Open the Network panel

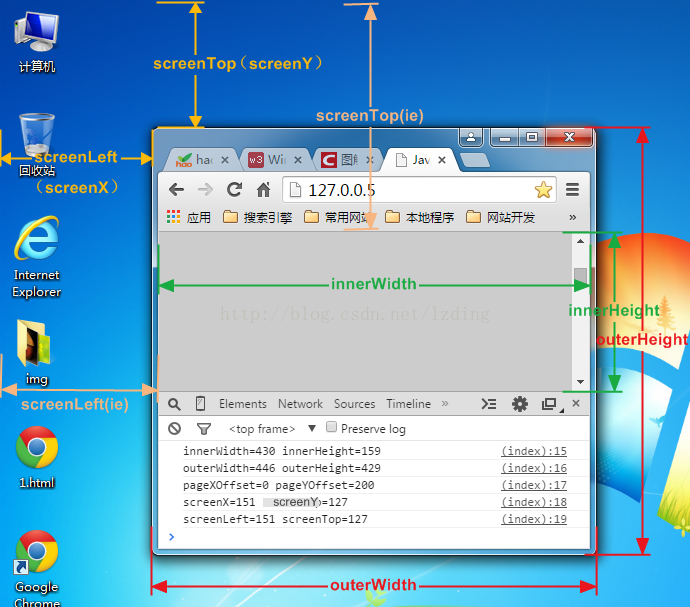click(x=301, y=404)
